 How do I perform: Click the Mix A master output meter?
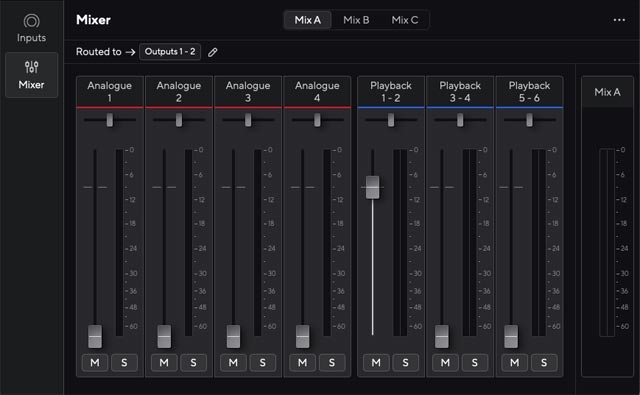[607, 242]
